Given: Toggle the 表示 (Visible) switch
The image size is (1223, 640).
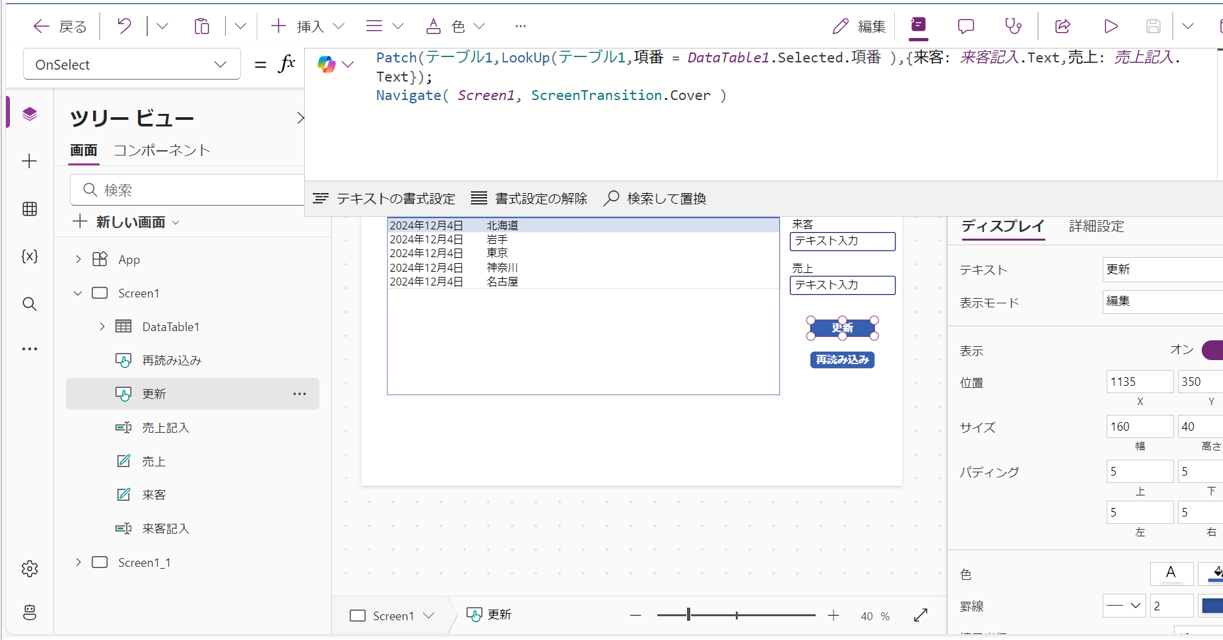Looking at the screenshot, I should [1212, 350].
